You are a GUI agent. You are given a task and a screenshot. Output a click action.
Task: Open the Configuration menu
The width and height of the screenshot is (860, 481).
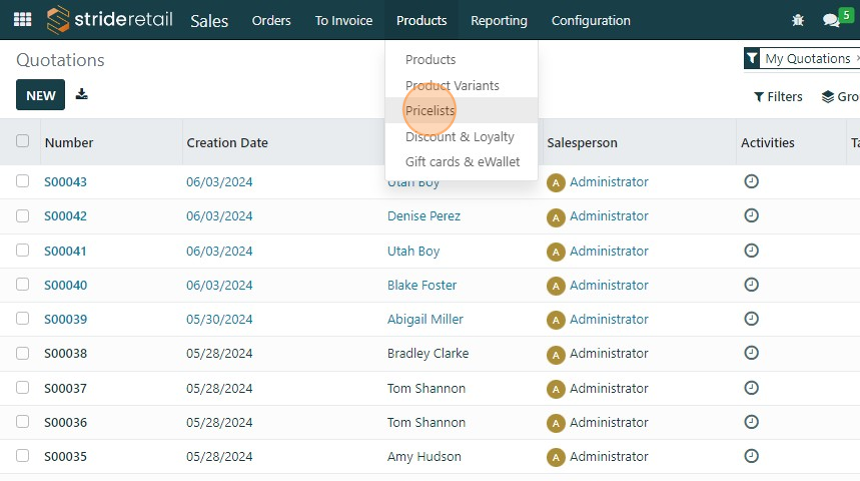point(591,20)
